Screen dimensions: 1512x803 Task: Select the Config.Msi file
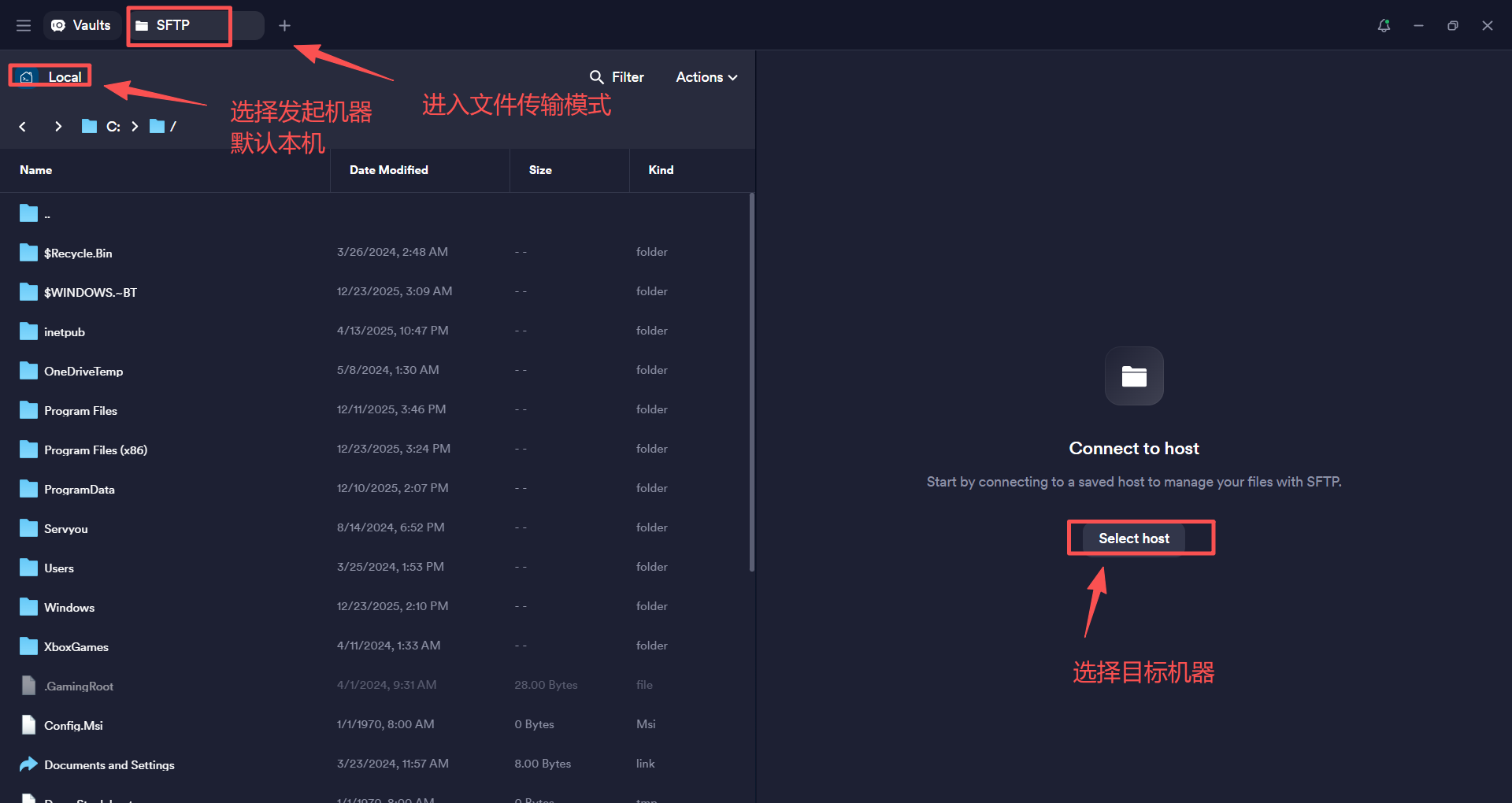pyautogui.click(x=73, y=726)
